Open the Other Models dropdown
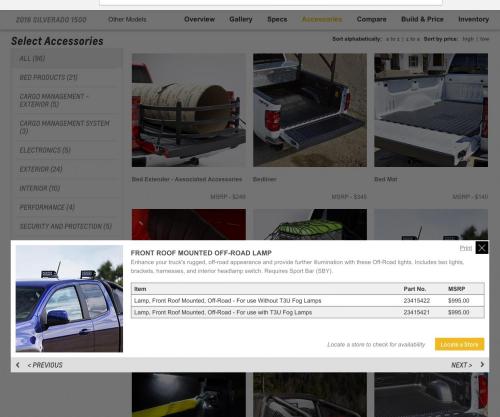The image size is (500, 417). (127, 19)
